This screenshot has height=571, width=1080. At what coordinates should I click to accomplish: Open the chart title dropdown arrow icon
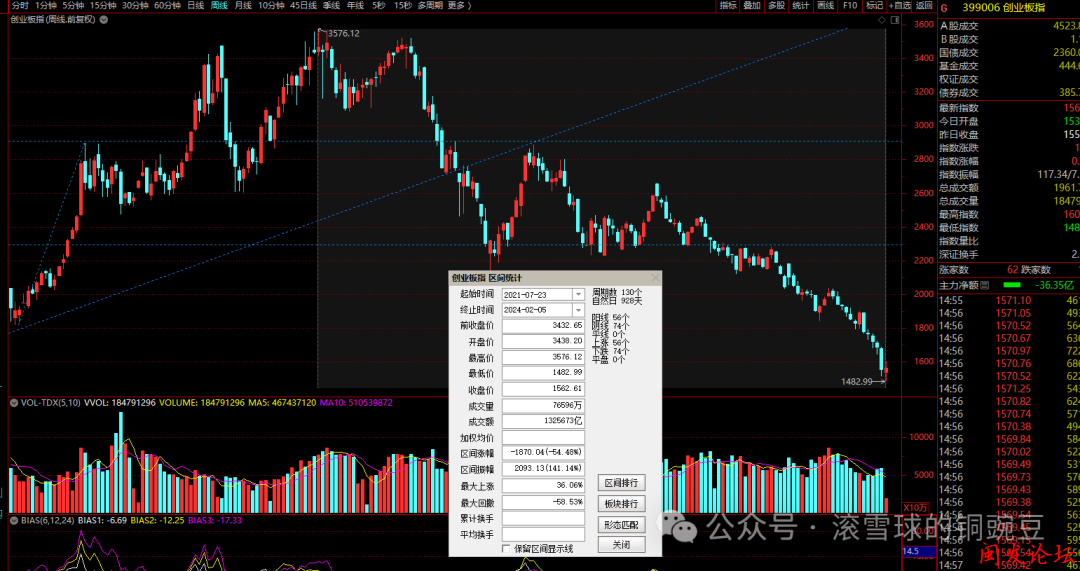(101, 19)
